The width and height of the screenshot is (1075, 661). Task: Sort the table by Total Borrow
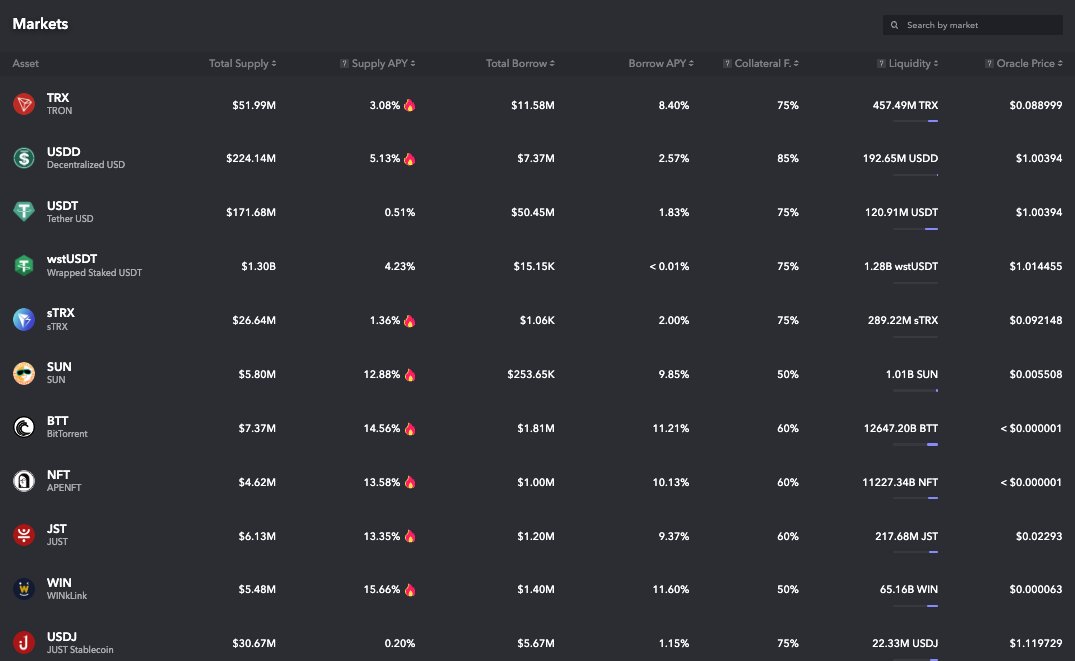tap(520, 63)
